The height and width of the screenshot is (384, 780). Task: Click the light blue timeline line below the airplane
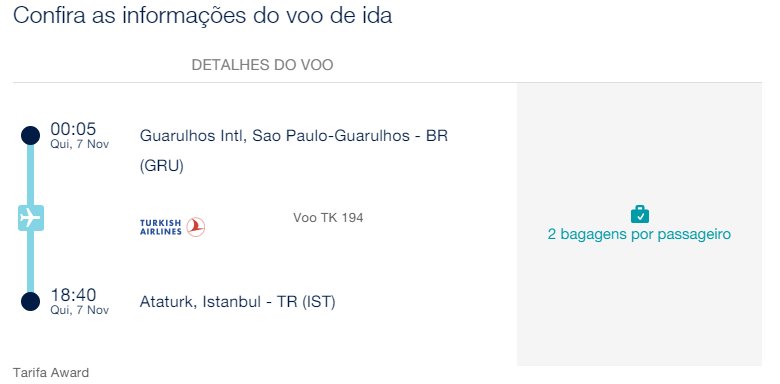coord(30,261)
